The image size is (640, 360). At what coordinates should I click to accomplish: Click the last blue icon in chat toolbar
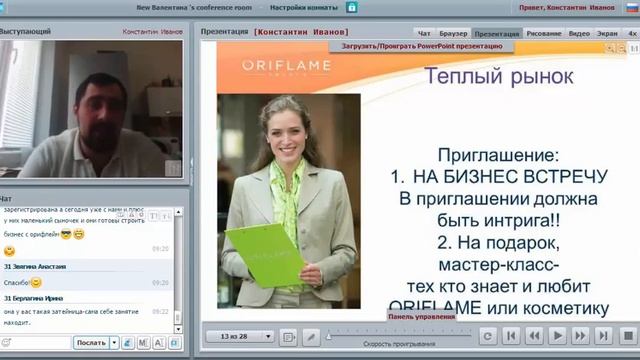tap(174, 343)
